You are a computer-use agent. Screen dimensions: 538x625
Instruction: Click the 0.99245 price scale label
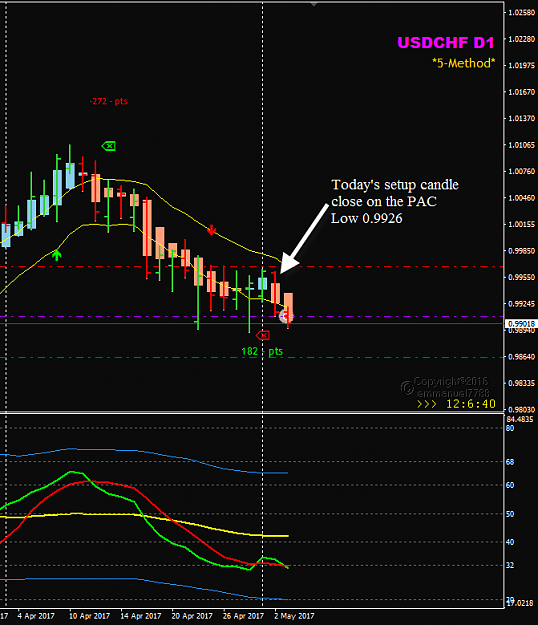(522, 304)
